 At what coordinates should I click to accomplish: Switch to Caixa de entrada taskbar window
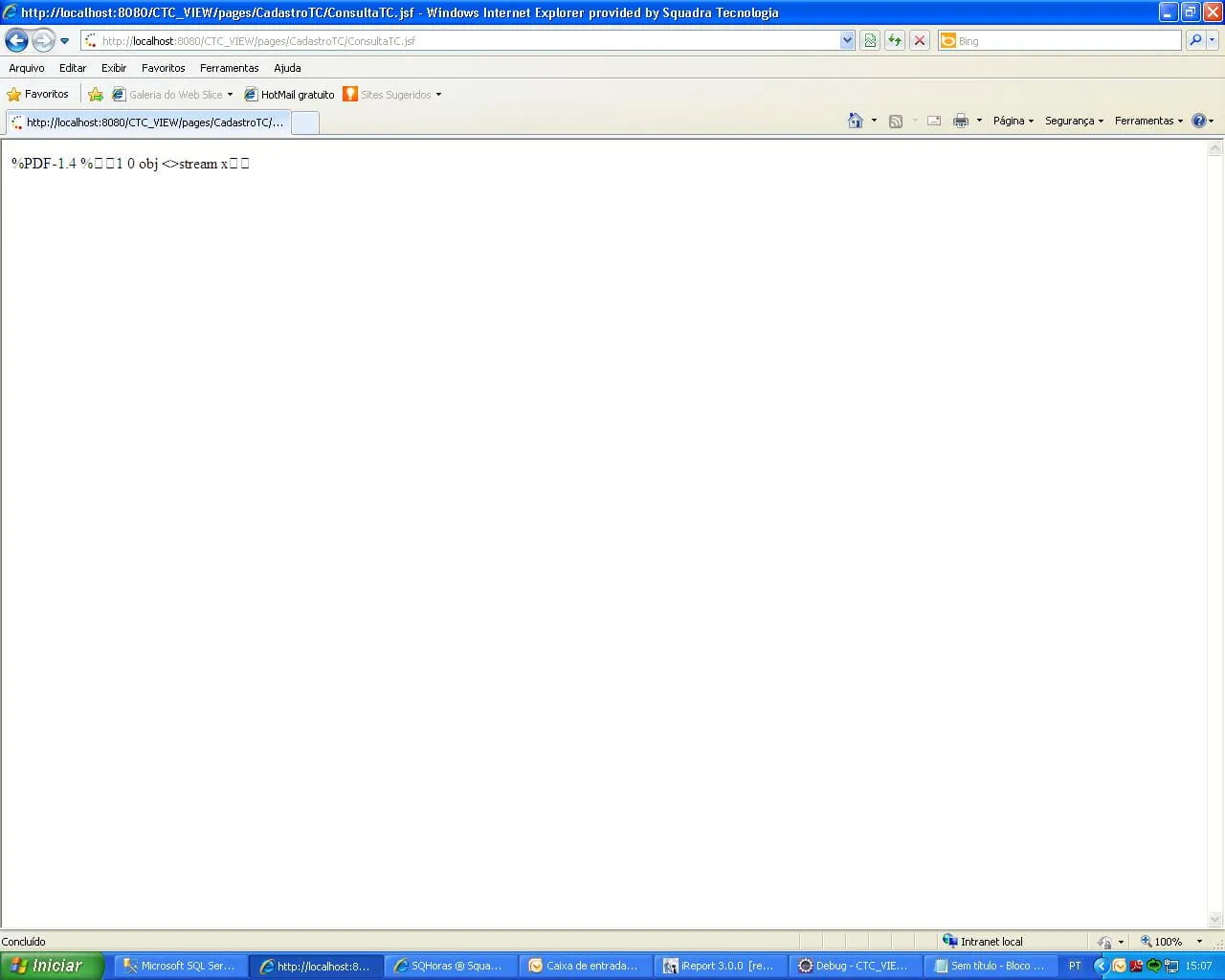point(586,966)
